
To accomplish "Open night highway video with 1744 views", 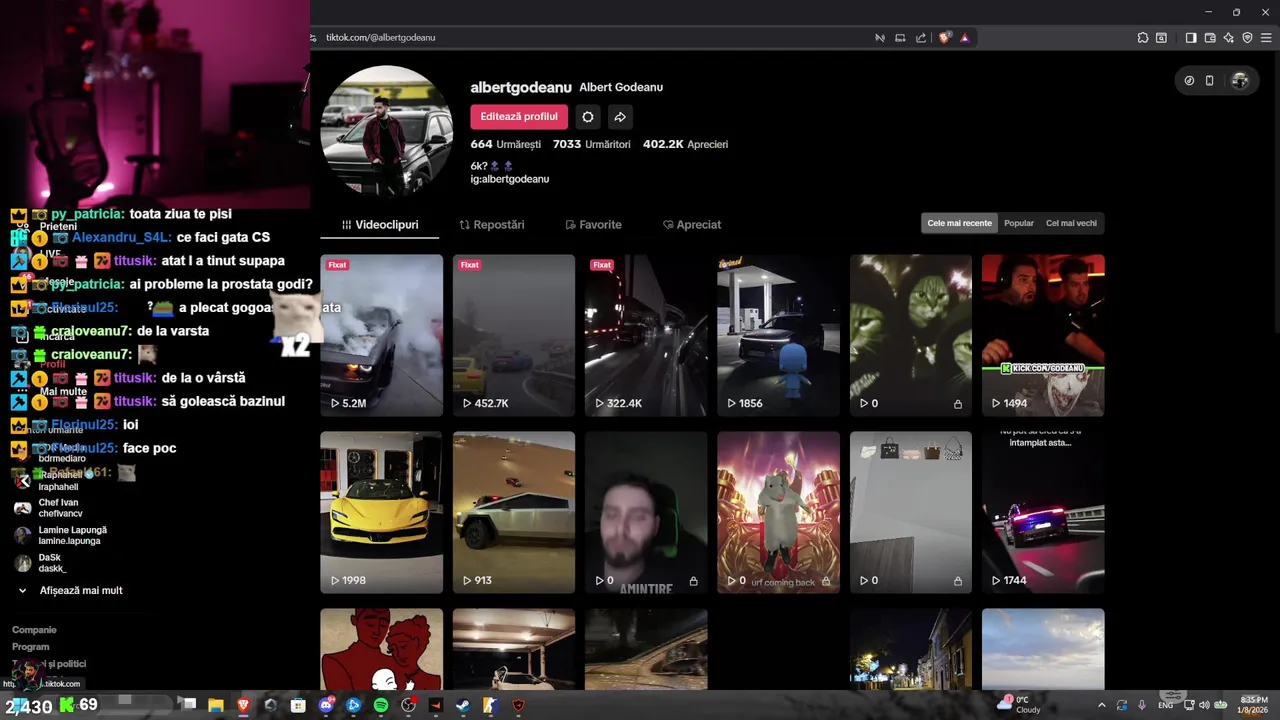I will 1043,512.
